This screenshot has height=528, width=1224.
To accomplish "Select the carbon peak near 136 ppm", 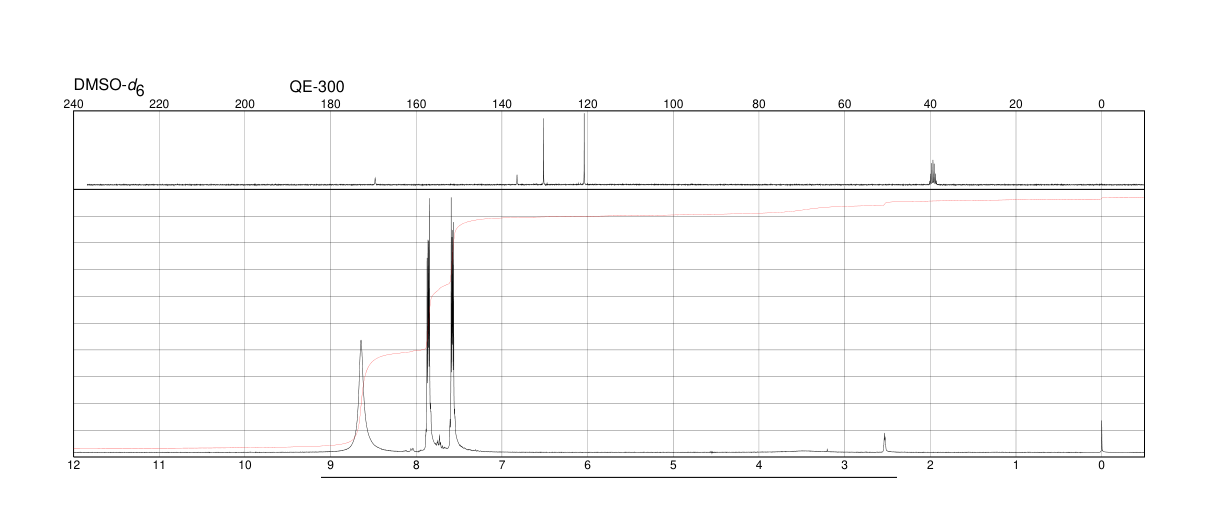I will [517, 179].
